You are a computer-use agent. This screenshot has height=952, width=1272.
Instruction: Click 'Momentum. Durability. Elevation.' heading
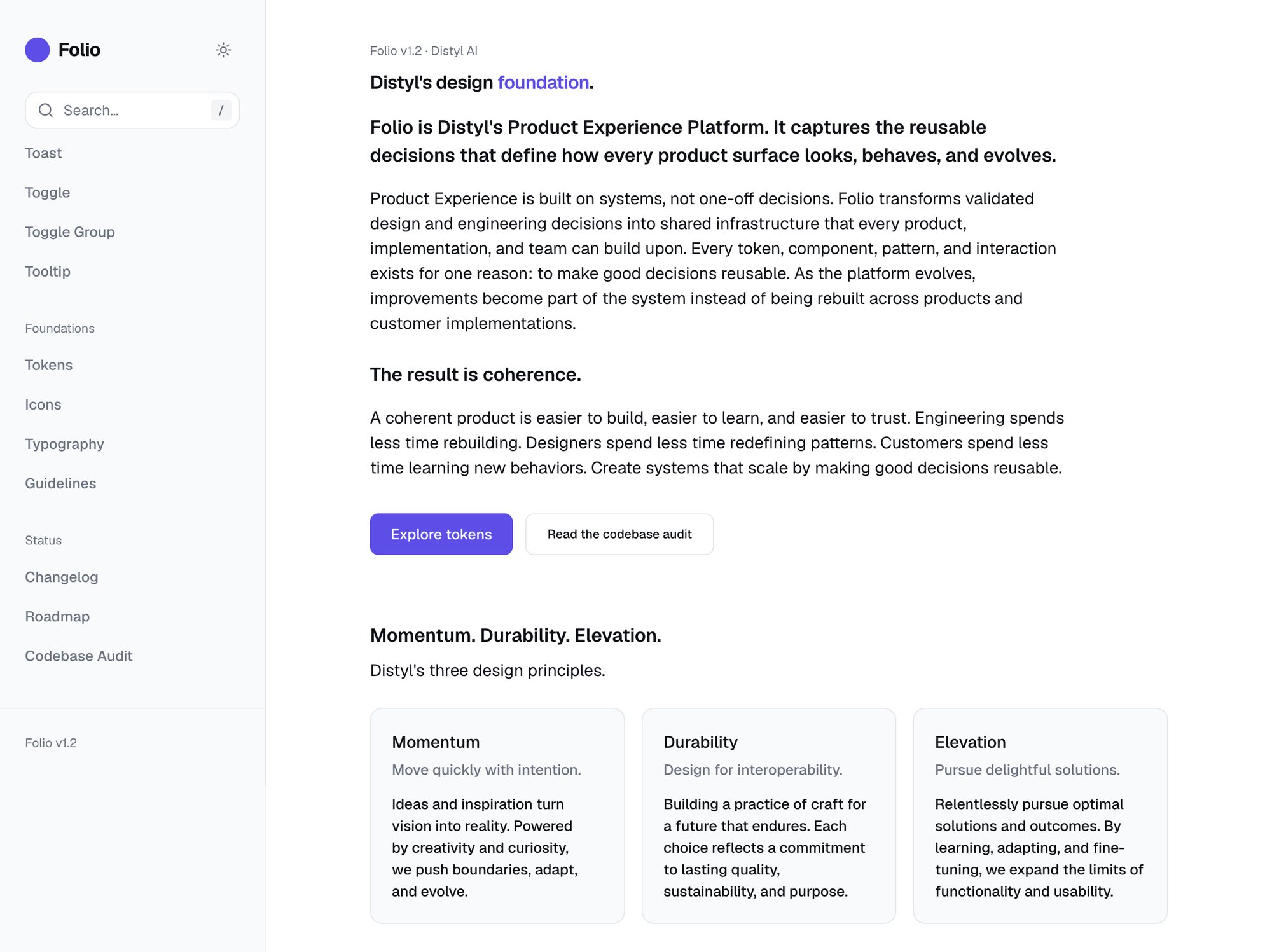click(516, 635)
